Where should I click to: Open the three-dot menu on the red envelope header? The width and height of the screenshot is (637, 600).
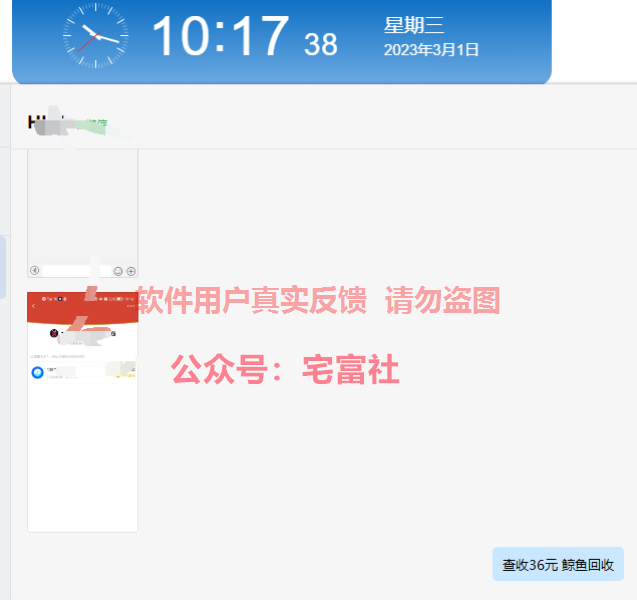(x=130, y=306)
